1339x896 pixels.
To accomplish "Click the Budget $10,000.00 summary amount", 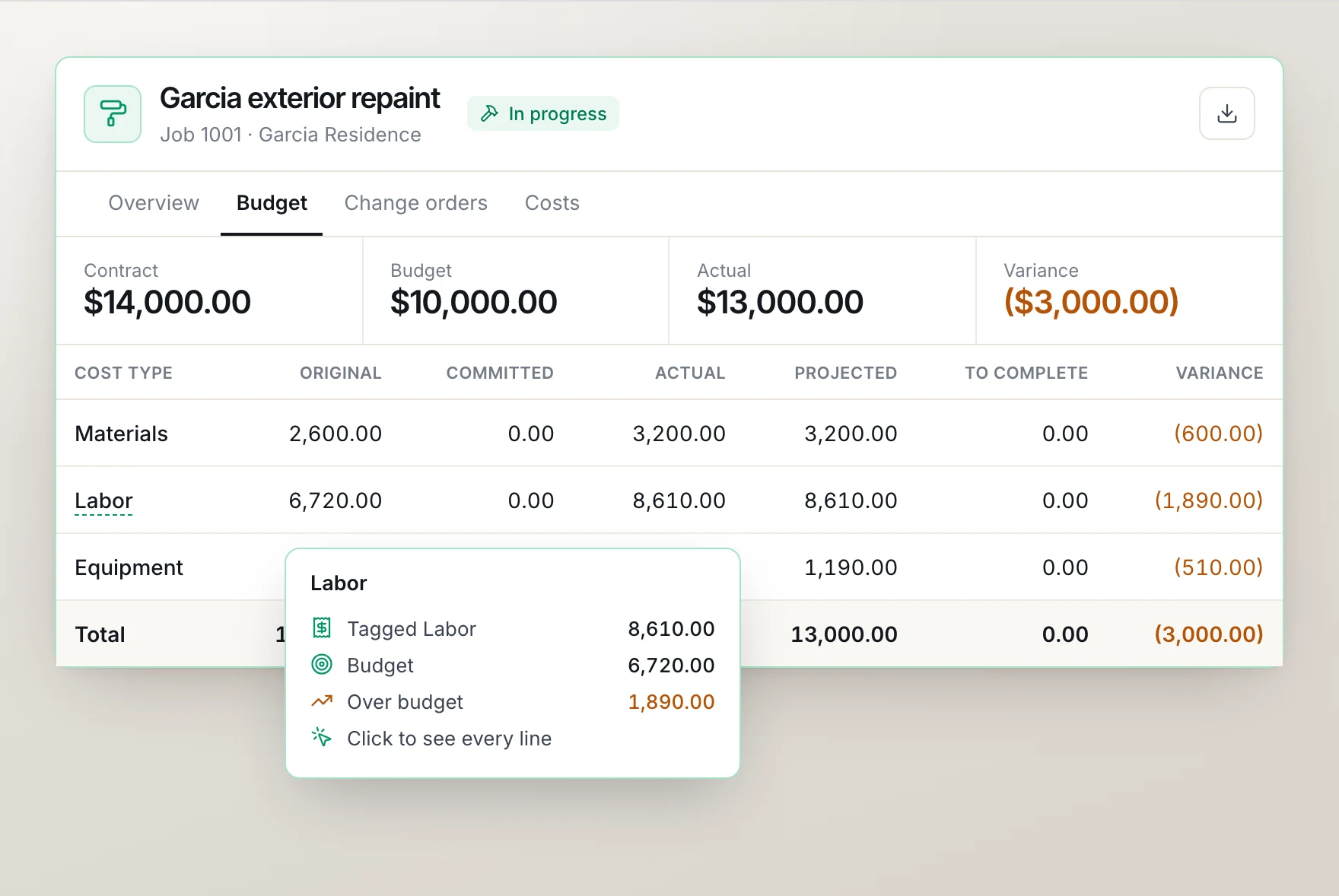I will point(474,302).
